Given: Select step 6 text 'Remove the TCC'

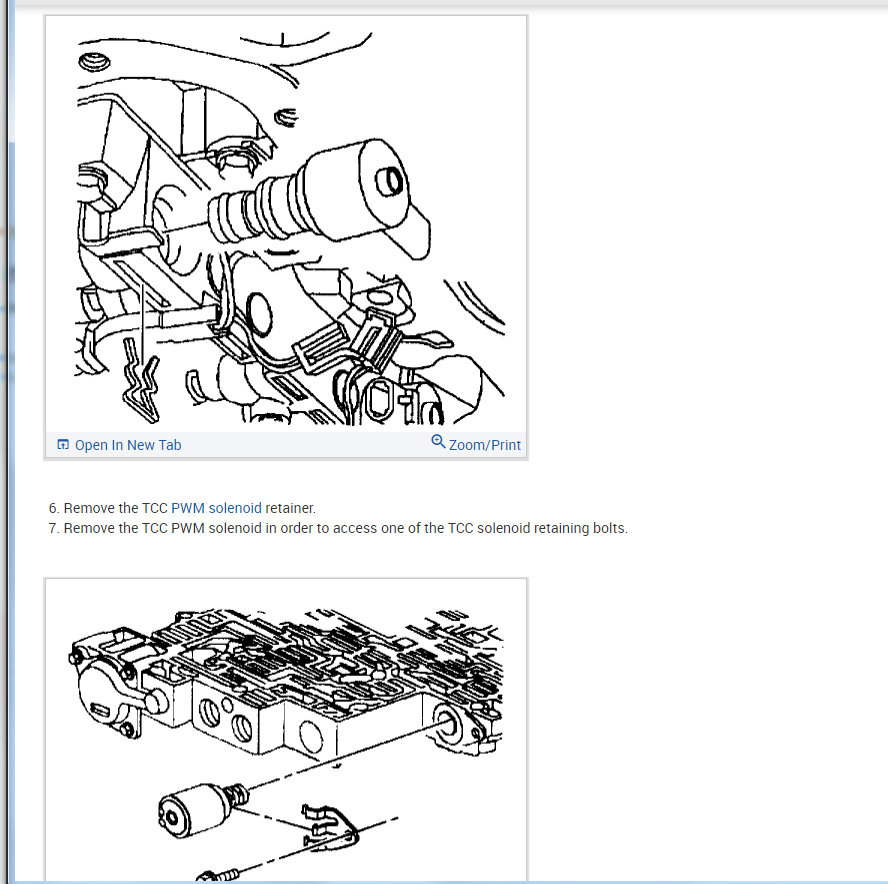Looking at the screenshot, I should [x=116, y=508].
